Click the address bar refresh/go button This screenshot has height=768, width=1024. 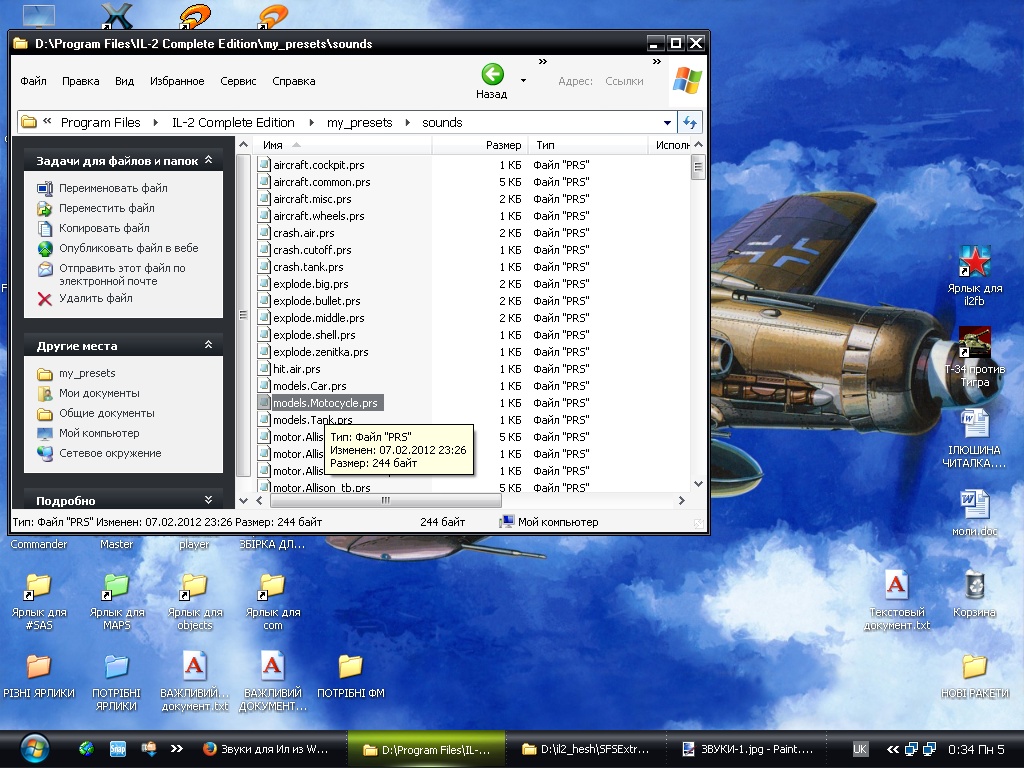click(690, 122)
